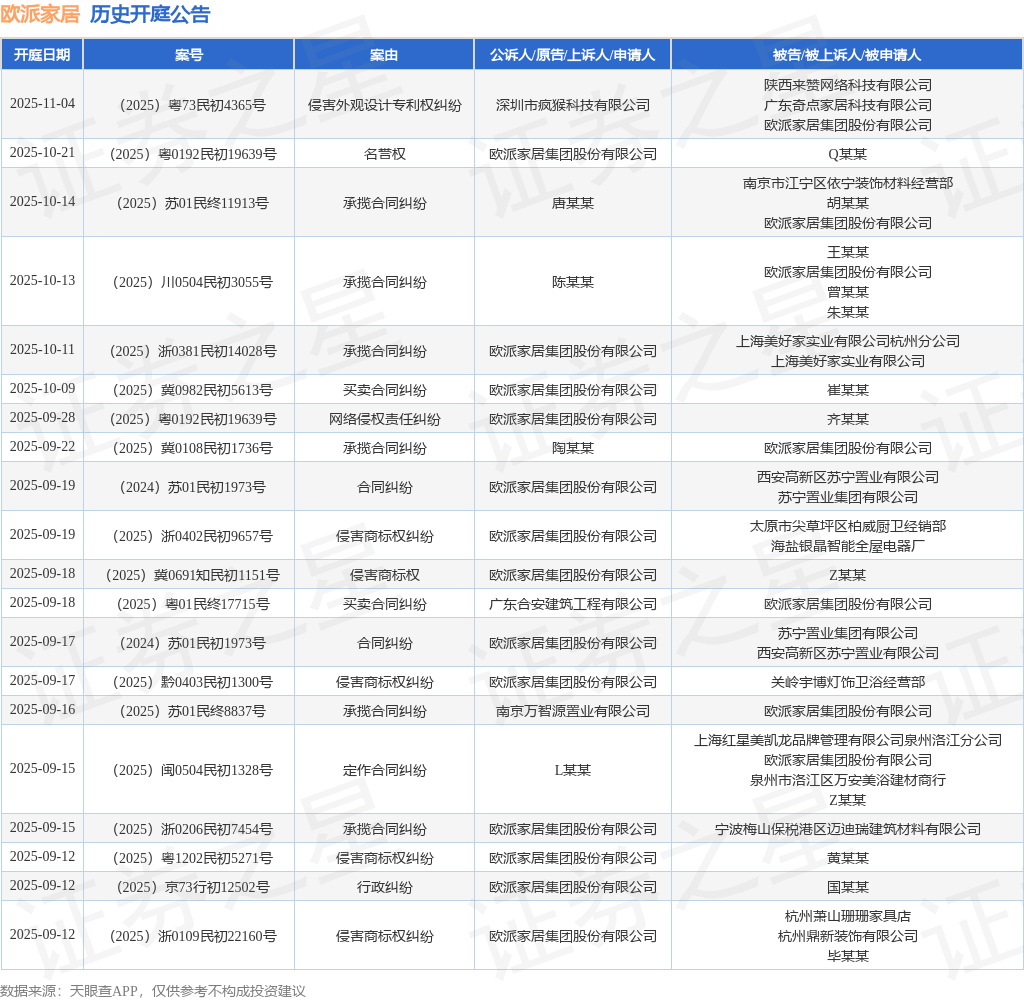Viewport: 1024px width, 1000px height.
Task: Click defendant 关岭宇博灯饰卫浴经营部
Action: tap(848, 683)
